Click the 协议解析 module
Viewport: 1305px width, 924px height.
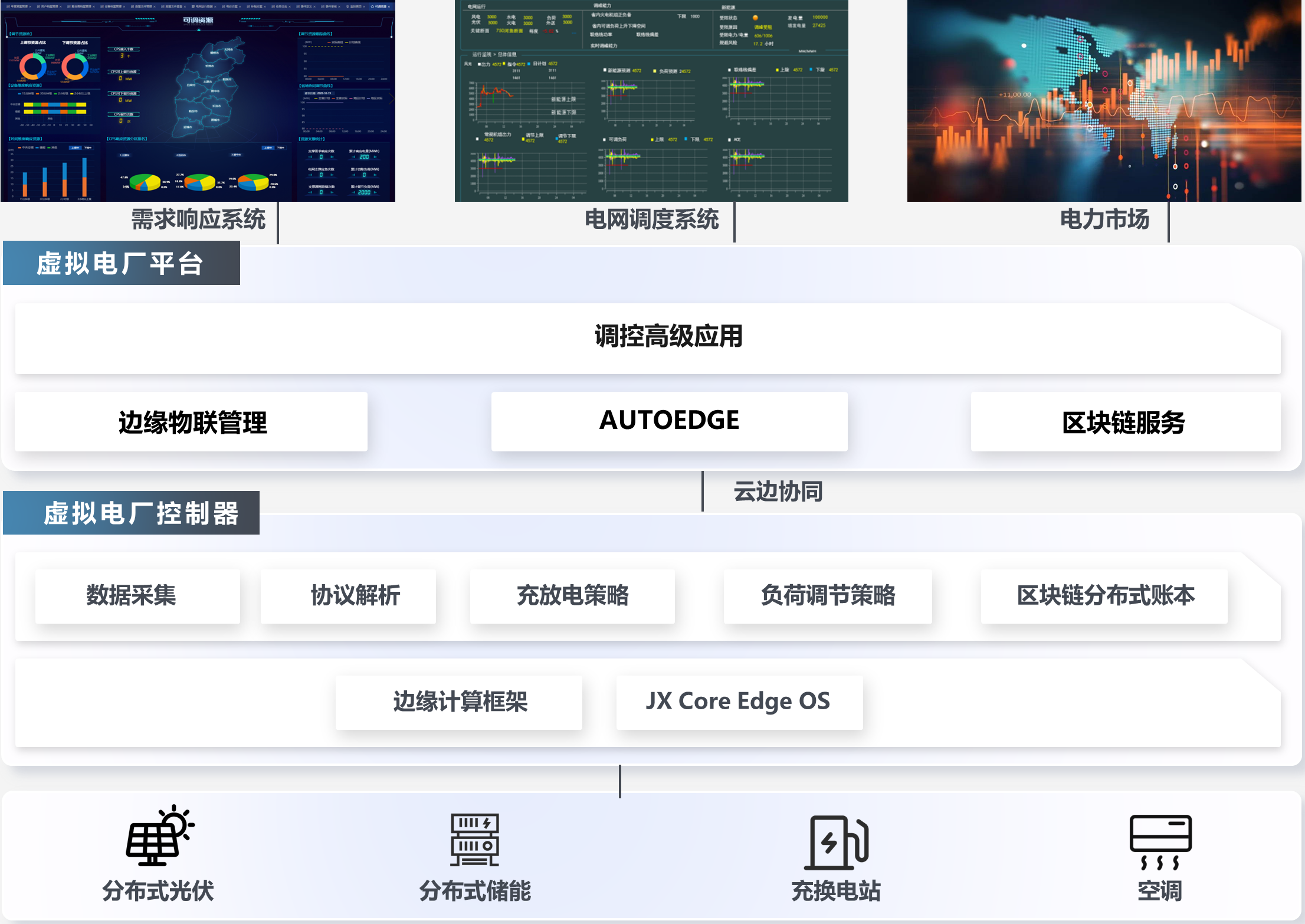(348, 596)
